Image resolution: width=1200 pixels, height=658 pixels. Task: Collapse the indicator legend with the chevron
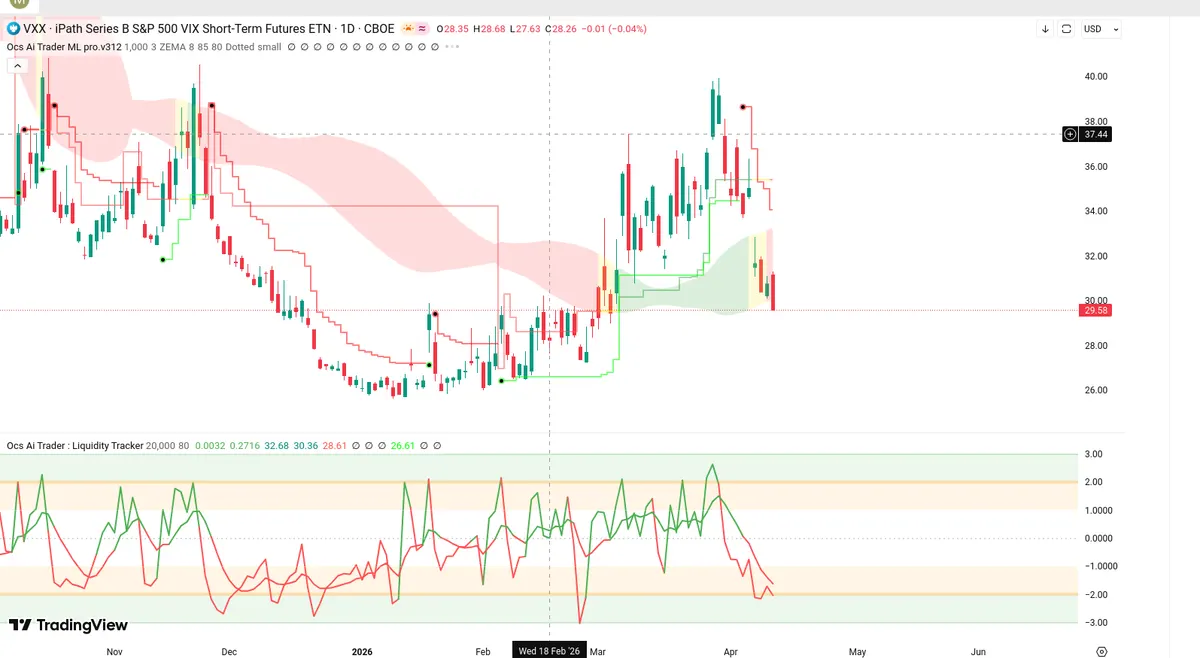tap(16, 66)
